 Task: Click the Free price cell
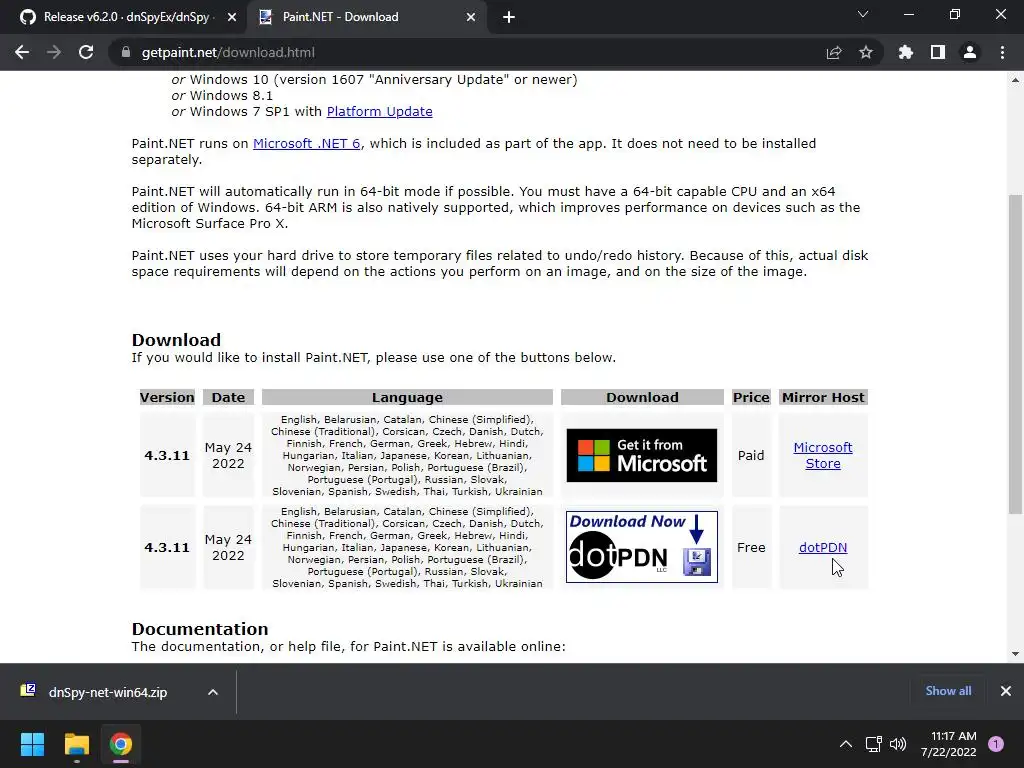tap(751, 547)
